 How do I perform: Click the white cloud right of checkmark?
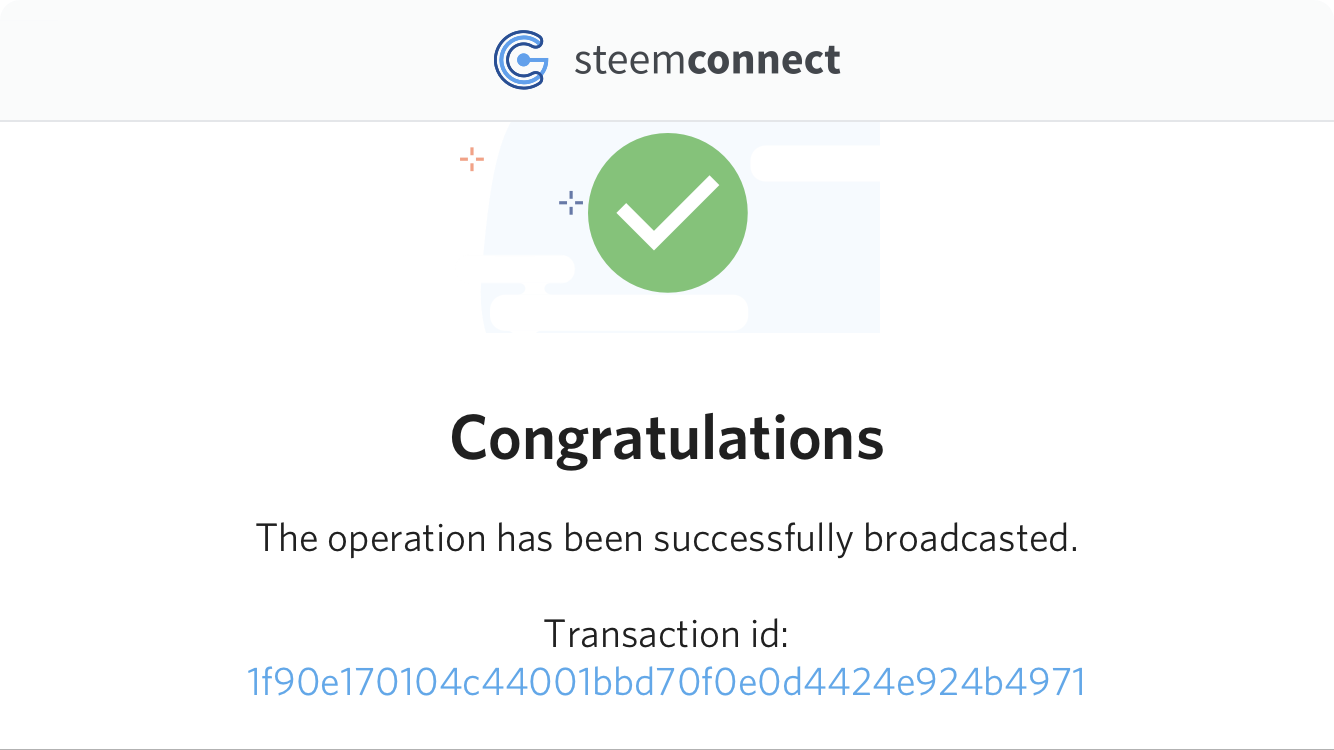(815, 163)
